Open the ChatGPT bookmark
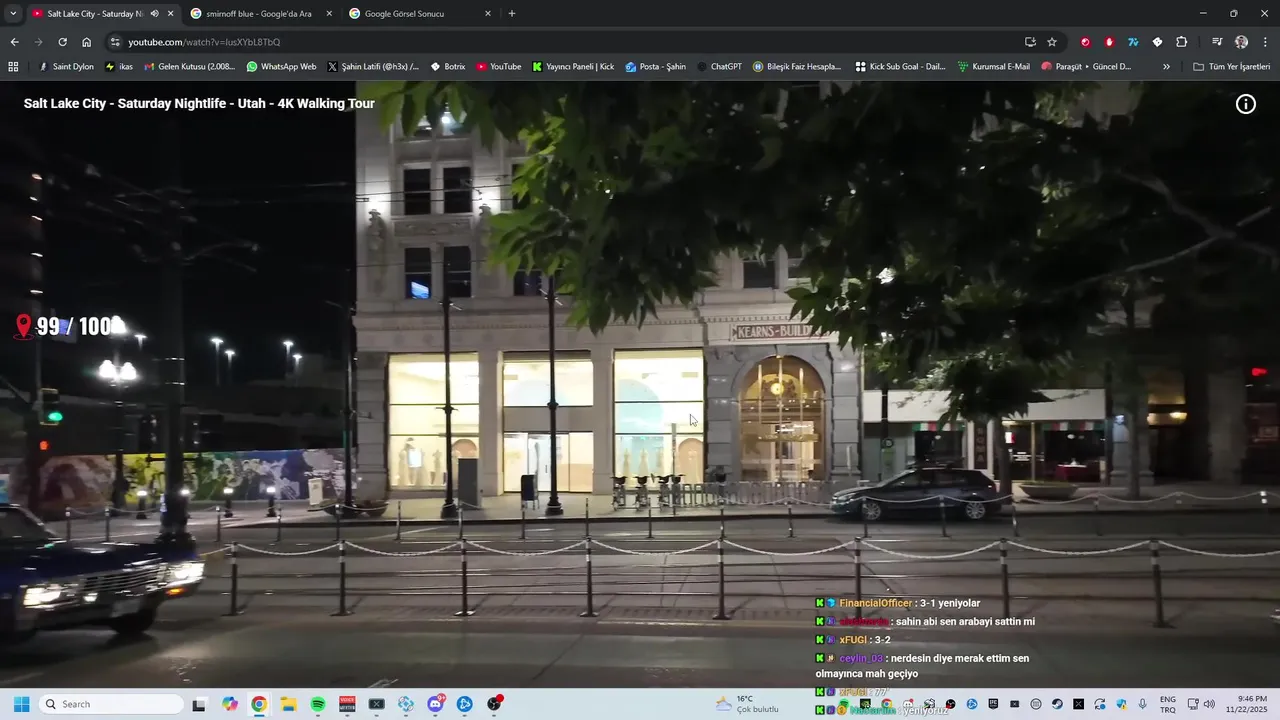 pyautogui.click(x=718, y=67)
